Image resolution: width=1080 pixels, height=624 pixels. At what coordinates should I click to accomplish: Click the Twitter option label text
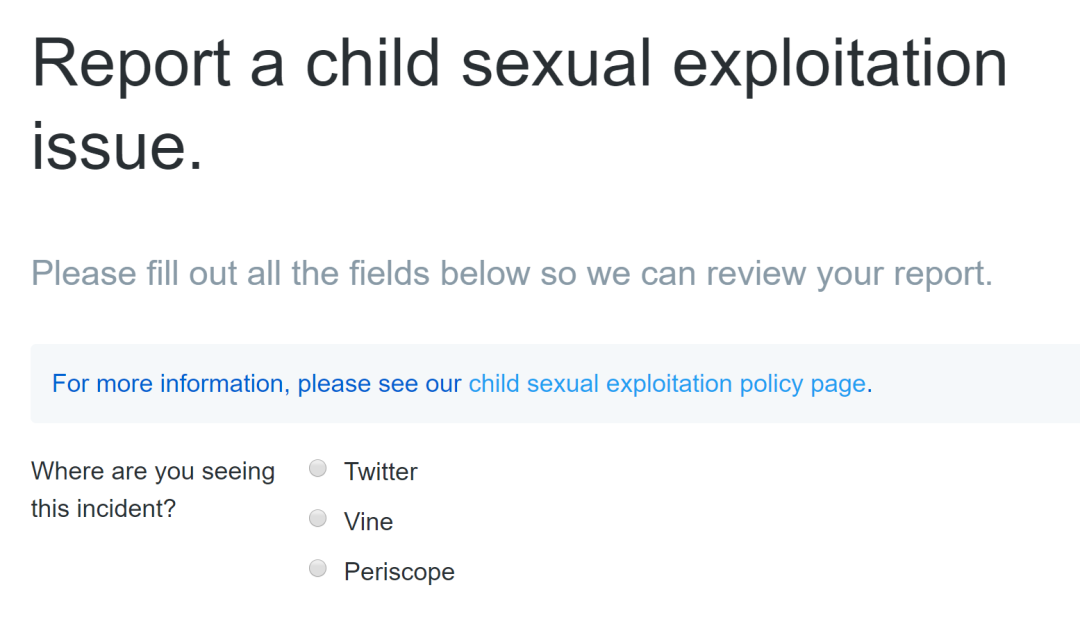[x=380, y=471]
